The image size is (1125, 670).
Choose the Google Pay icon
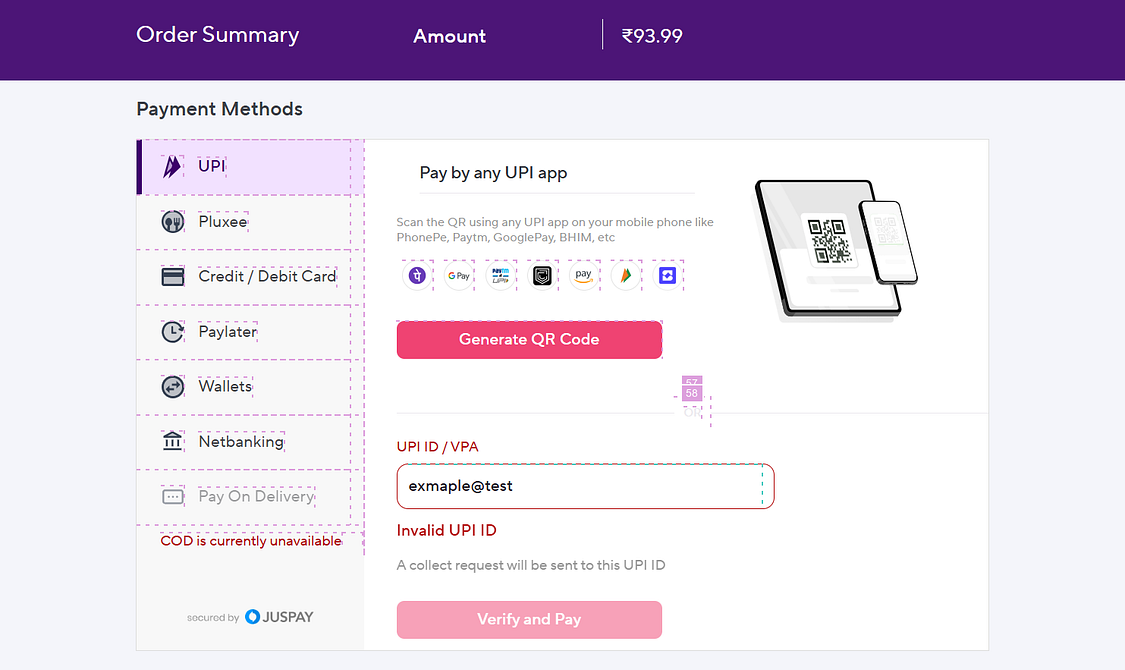tap(458, 275)
